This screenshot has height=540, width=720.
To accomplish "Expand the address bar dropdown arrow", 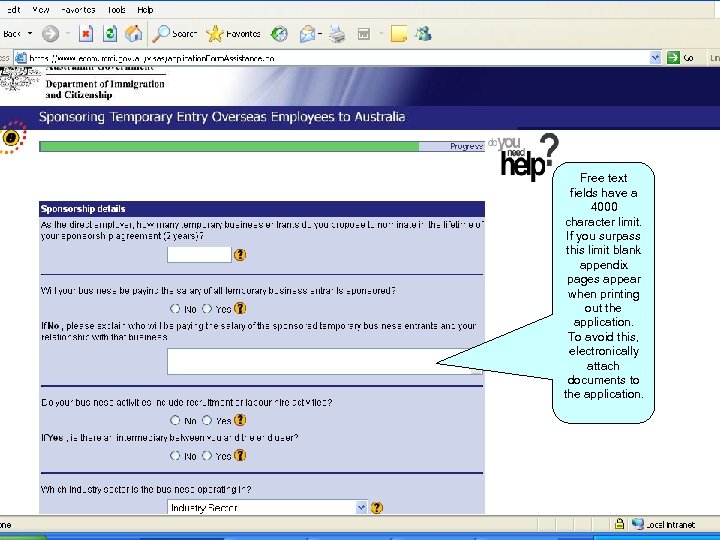I will pos(655,57).
